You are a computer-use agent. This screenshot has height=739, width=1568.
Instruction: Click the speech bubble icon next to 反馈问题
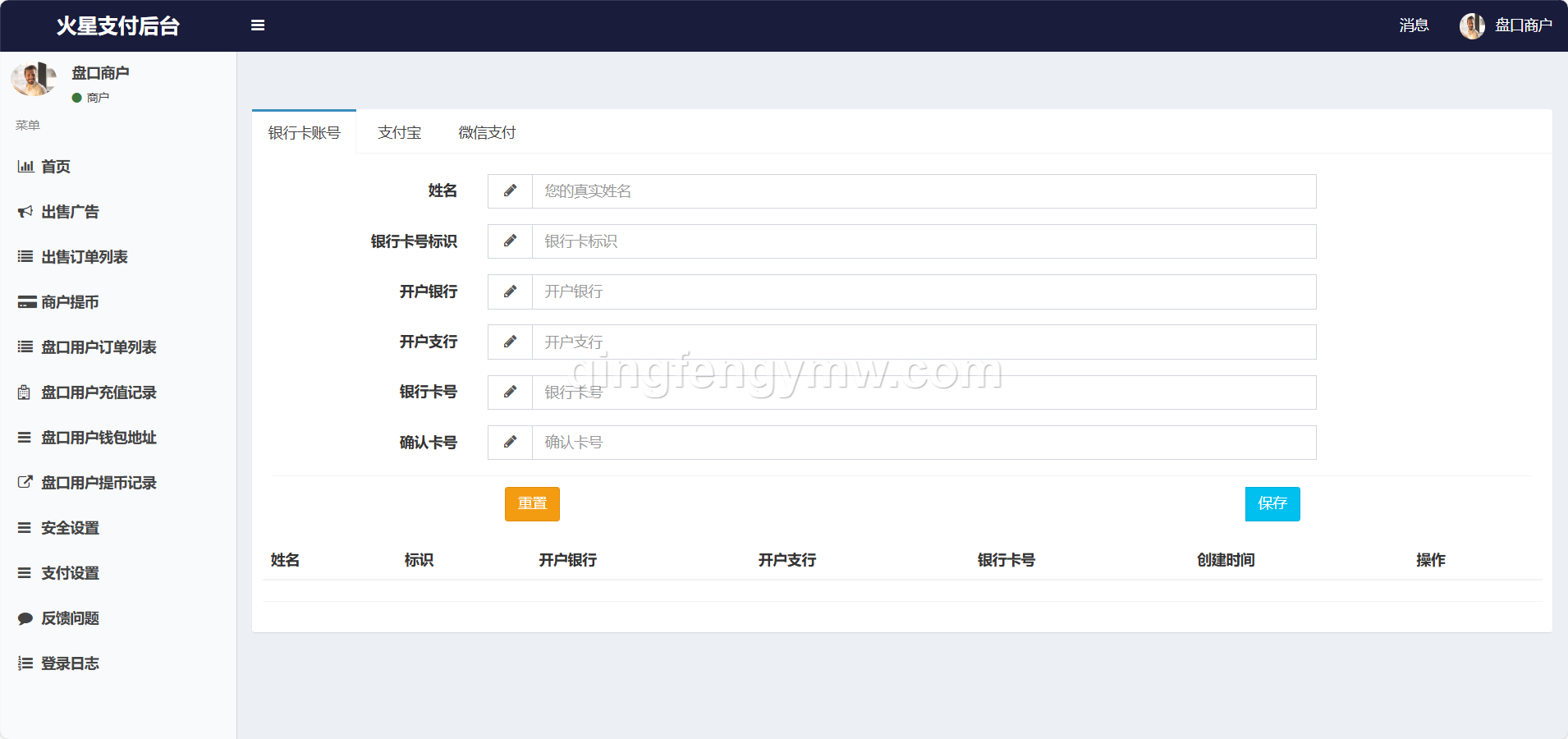[x=25, y=618]
